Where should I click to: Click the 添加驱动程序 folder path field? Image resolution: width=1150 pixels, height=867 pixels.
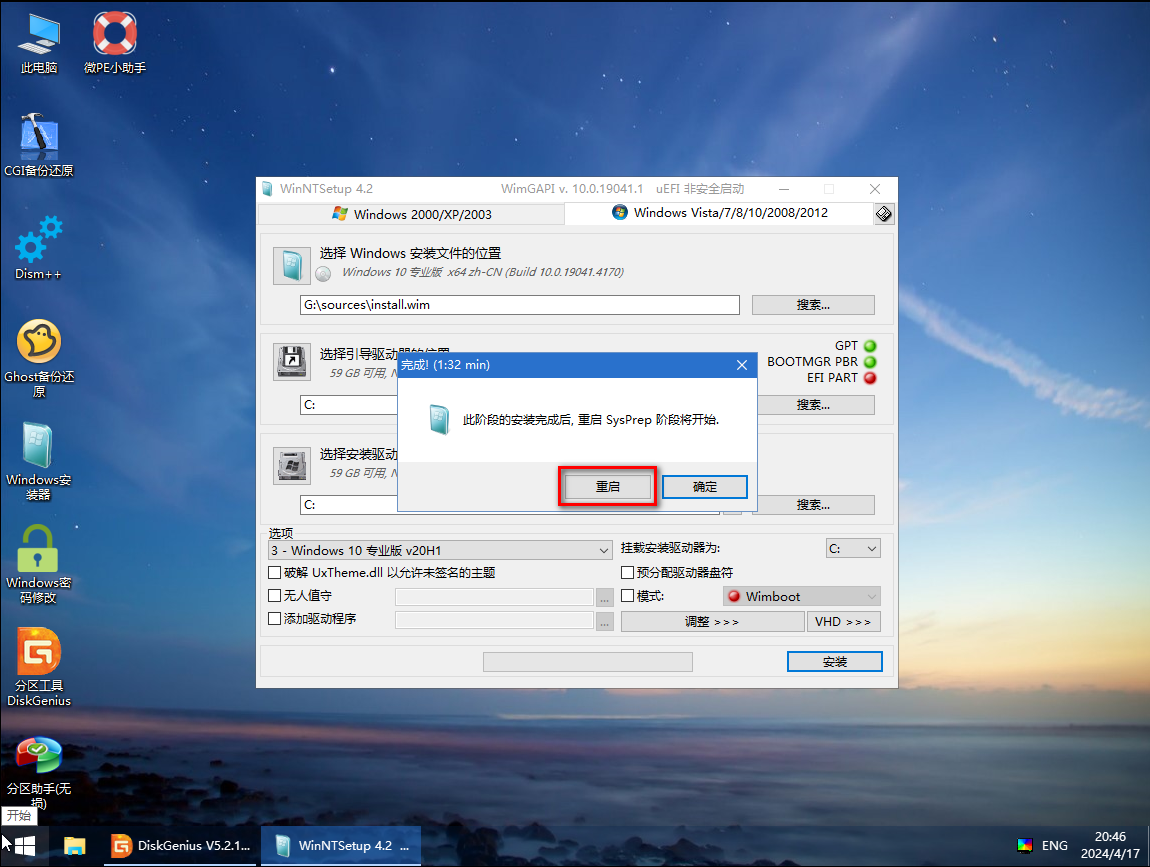(494, 621)
